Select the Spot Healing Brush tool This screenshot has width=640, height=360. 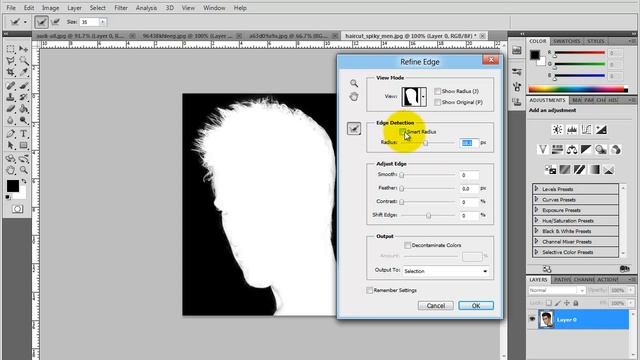tap(11, 86)
